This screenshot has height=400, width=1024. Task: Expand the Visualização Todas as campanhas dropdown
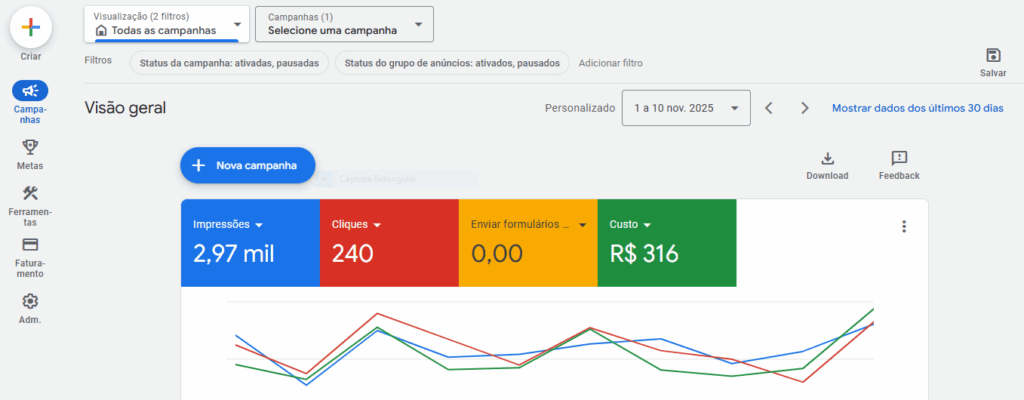tap(166, 24)
